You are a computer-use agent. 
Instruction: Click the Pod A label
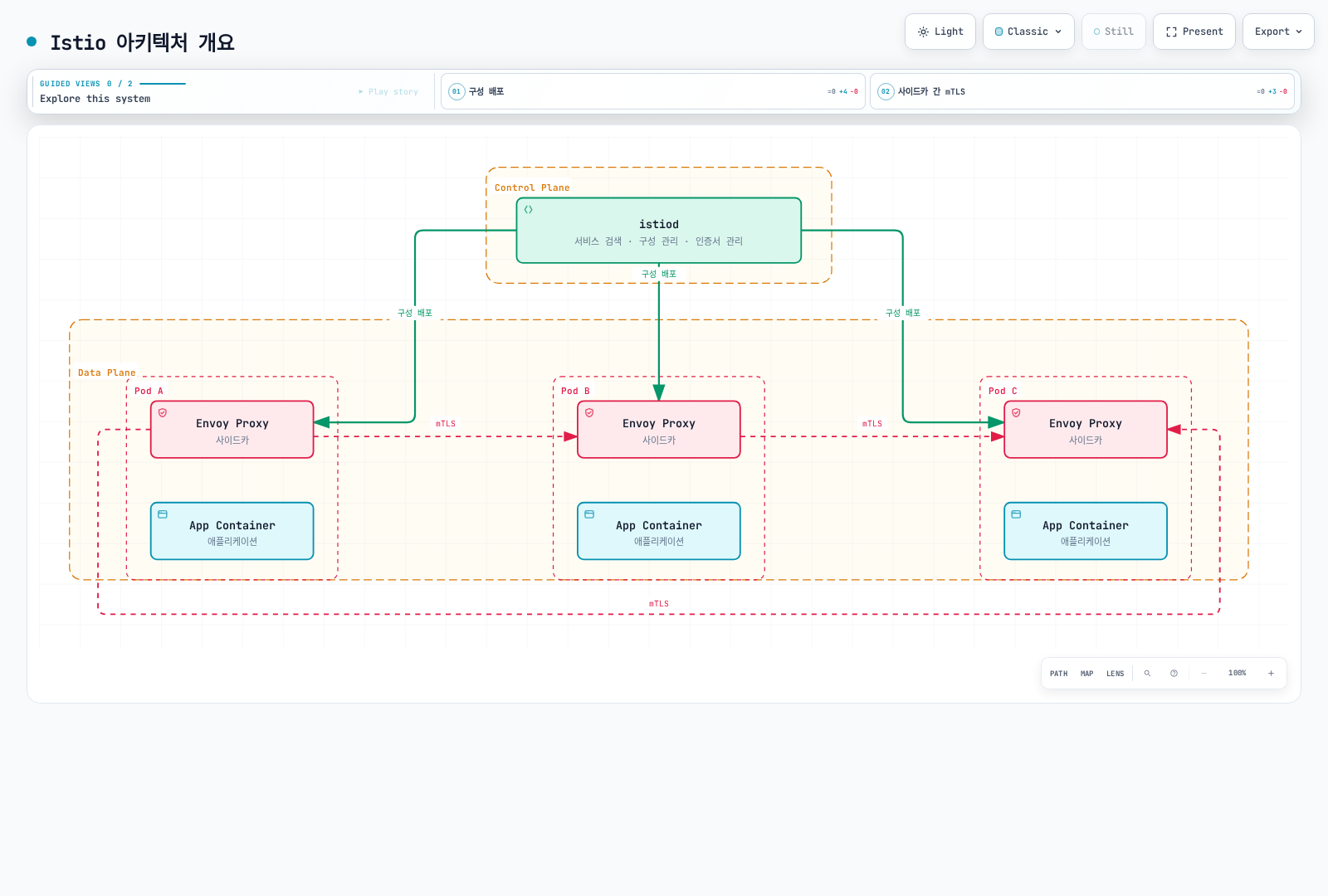tap(149, 391)
